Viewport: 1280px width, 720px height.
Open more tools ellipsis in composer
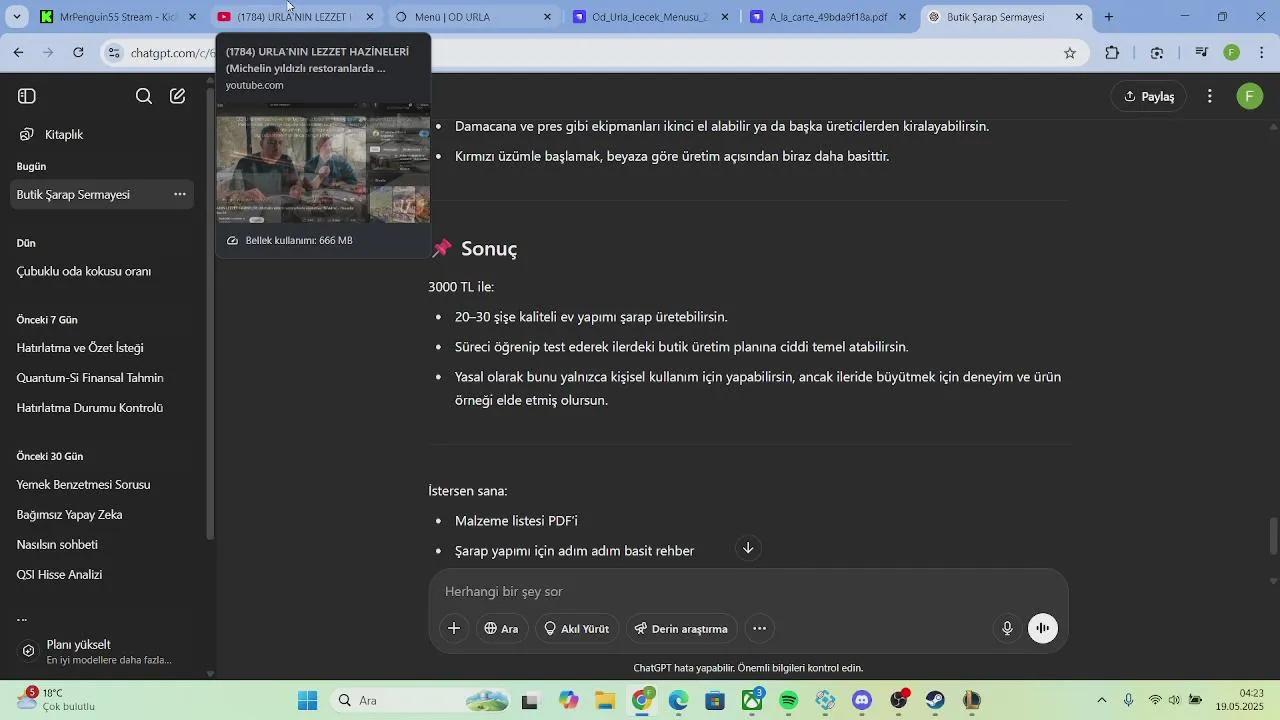pyautogui.click(x=760, y=628)
